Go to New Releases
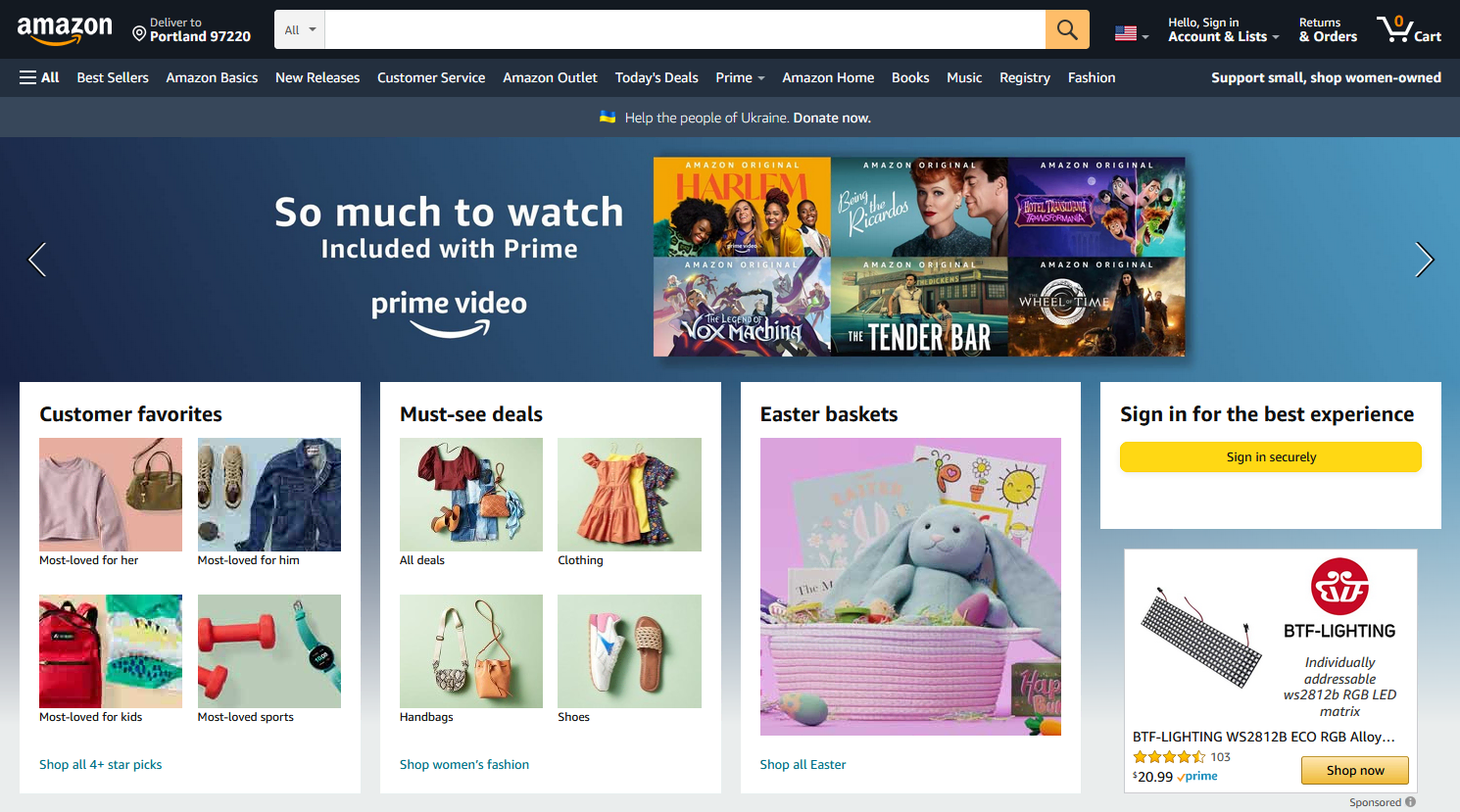Screen dimensions: 1460x812 tap(317, 77)
